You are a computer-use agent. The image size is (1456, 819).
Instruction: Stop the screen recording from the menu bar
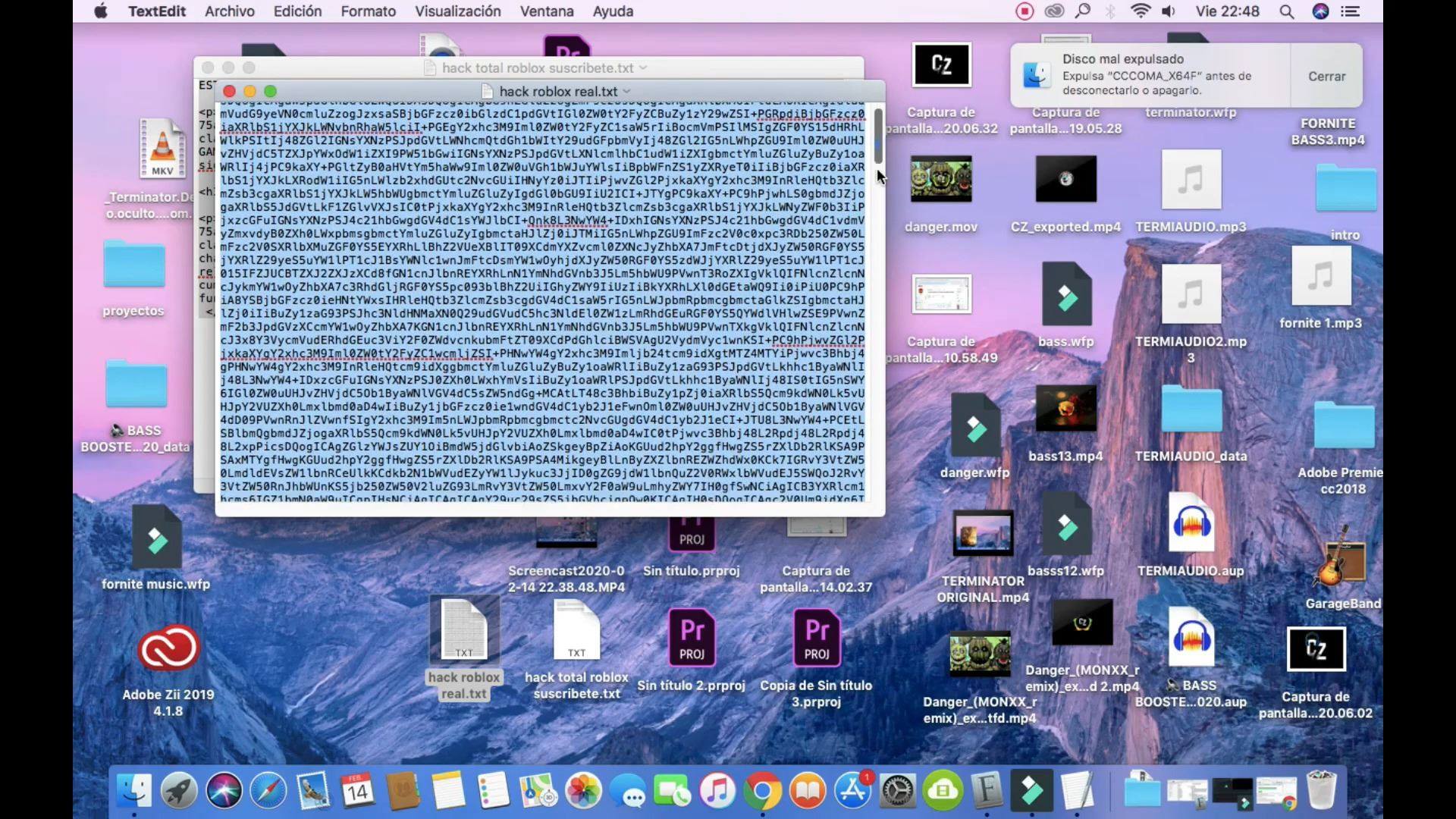click(1025, 11)
